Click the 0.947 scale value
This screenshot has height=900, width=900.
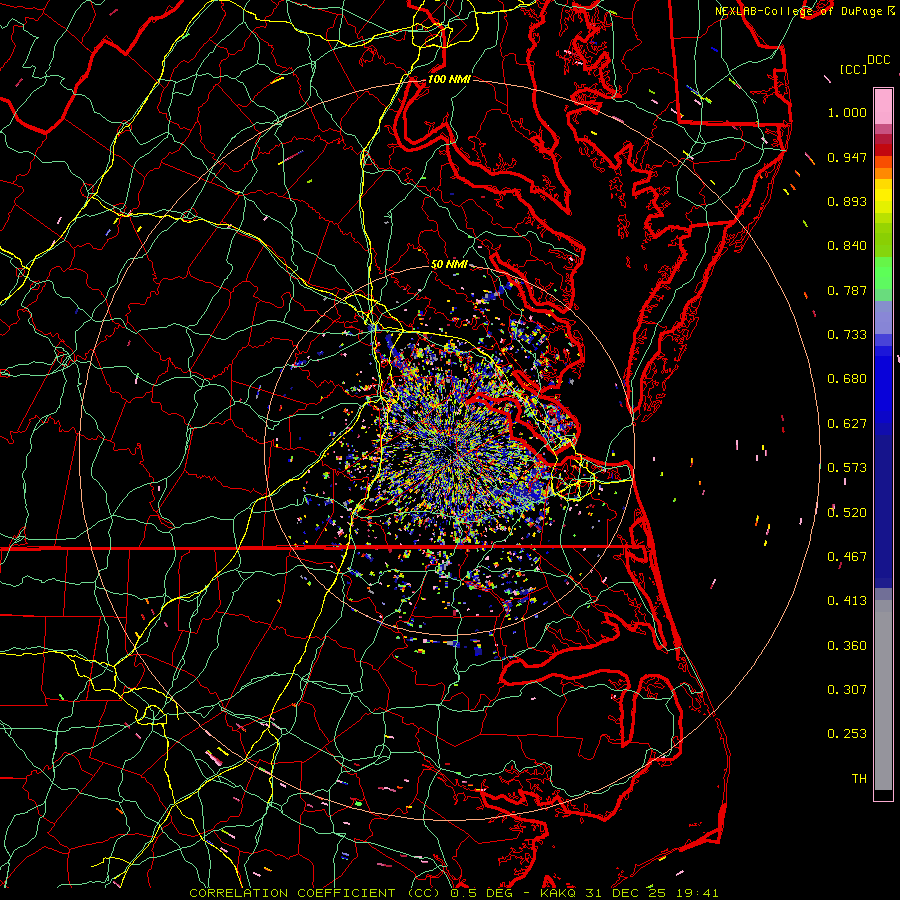tap(847, 157)
